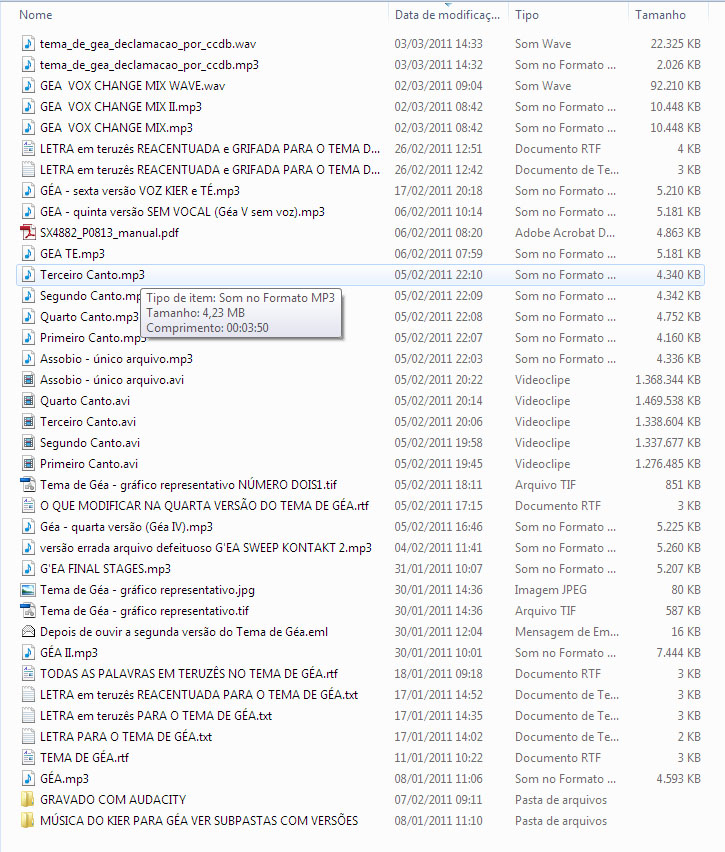Click the PDF icon of SX4882_P0813_manual.pdf

(x=28, y=233)
